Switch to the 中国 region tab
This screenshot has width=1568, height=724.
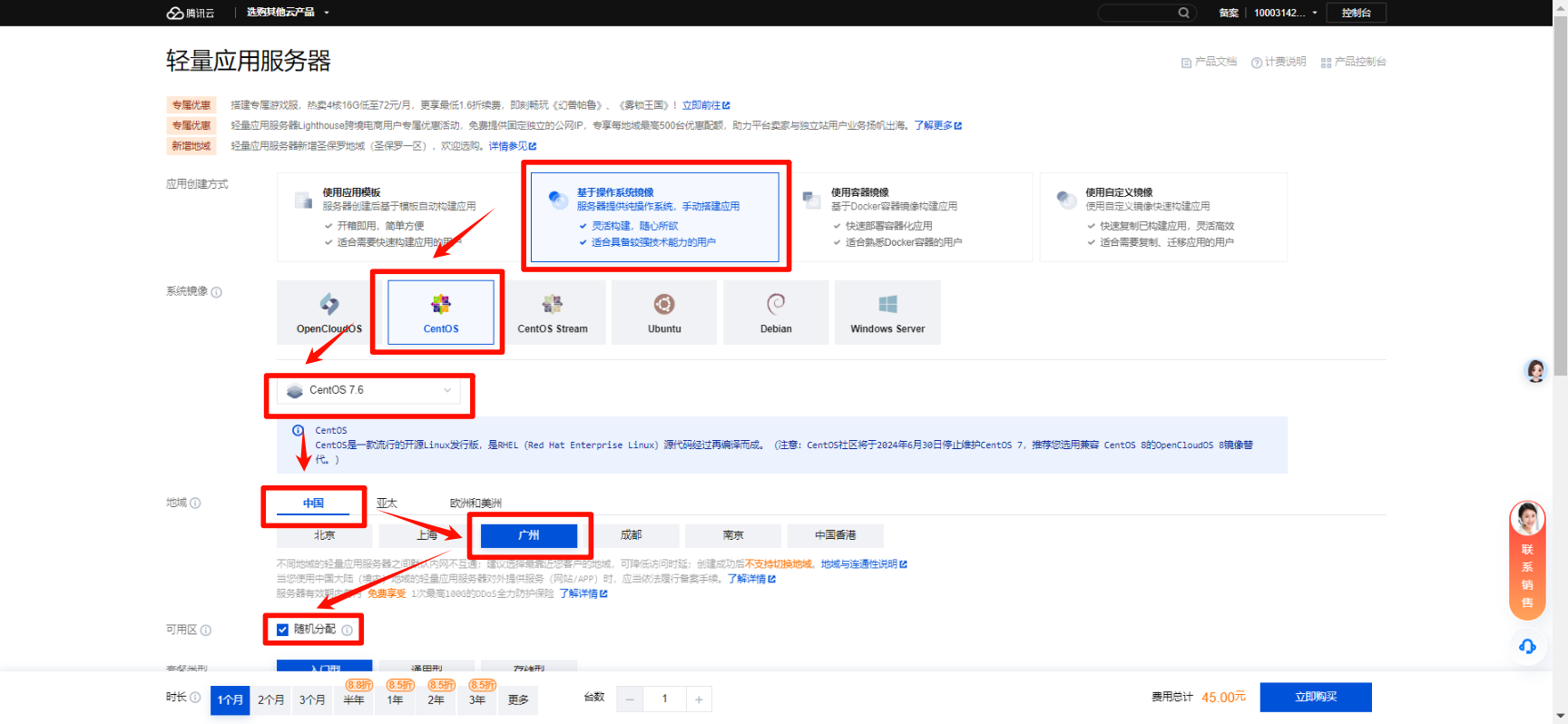tap(313, 503)
